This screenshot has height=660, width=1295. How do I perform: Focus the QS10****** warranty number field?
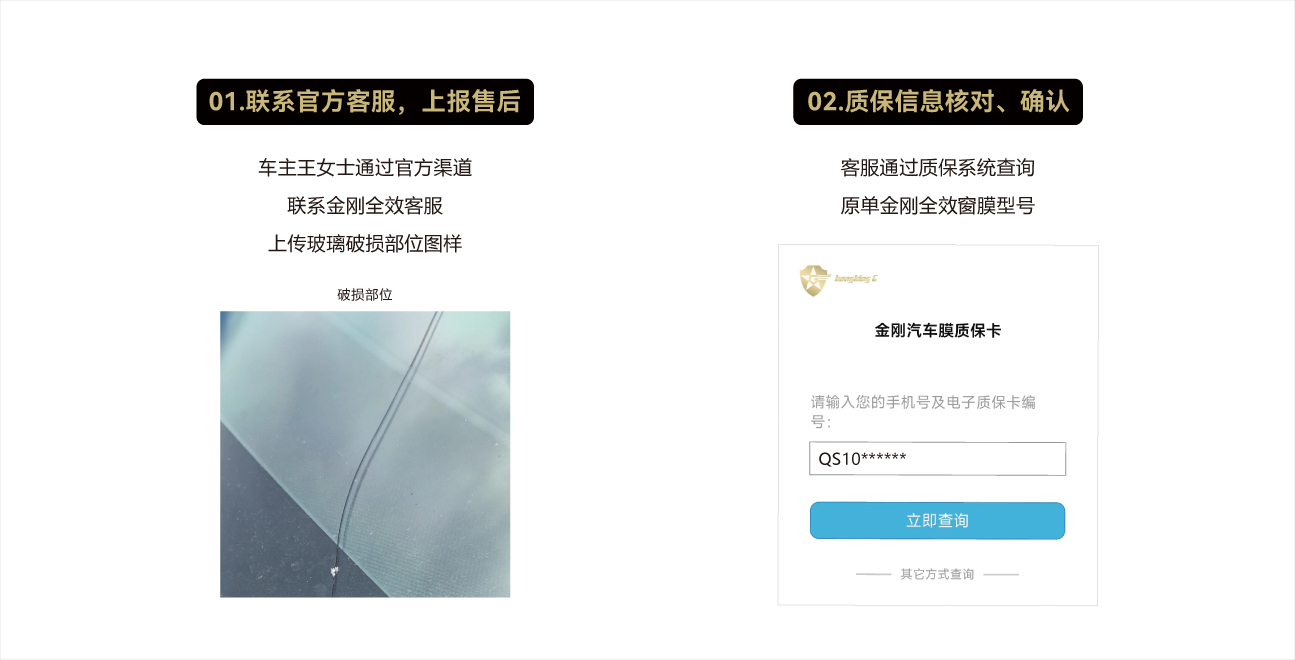coord(937,459)
